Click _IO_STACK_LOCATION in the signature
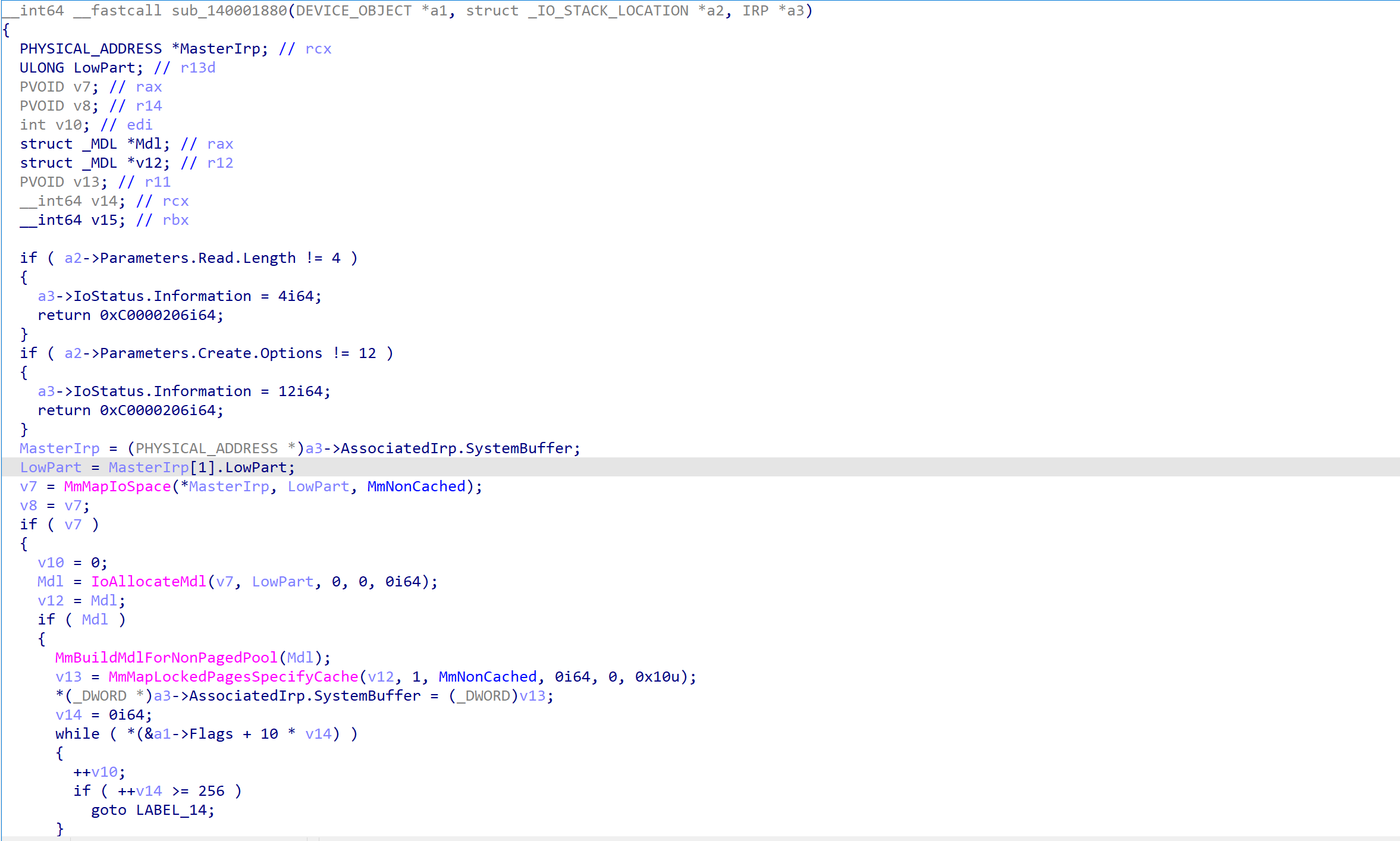Screen dimensions: 1400x841 (x=608, y=11)
